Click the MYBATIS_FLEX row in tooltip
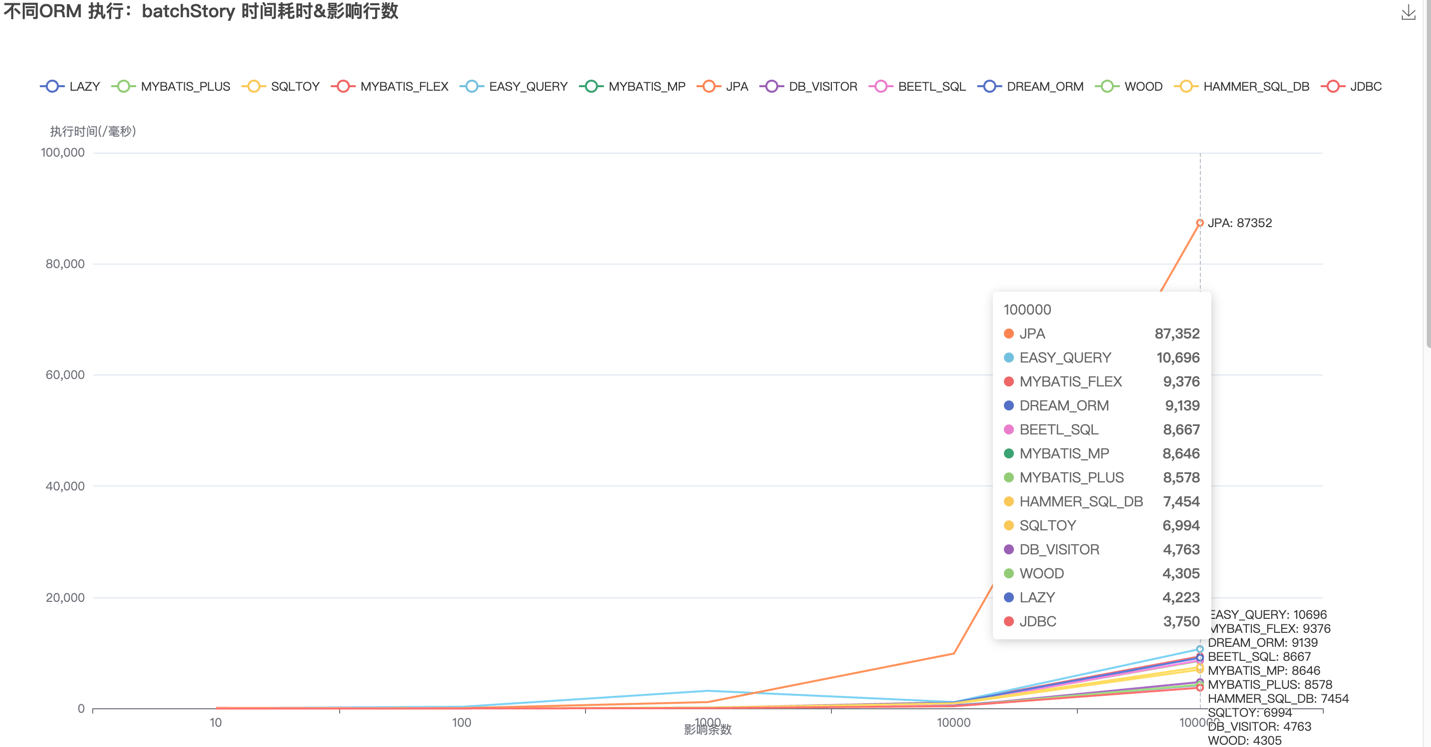This screenshot has height=747, width=1431. point(1101,382)
